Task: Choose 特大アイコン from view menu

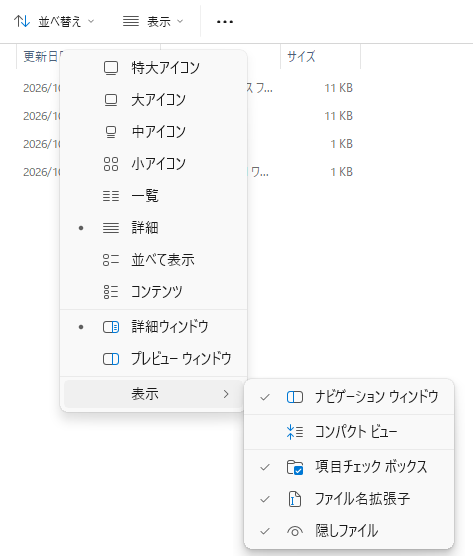Action: (153, 68)
